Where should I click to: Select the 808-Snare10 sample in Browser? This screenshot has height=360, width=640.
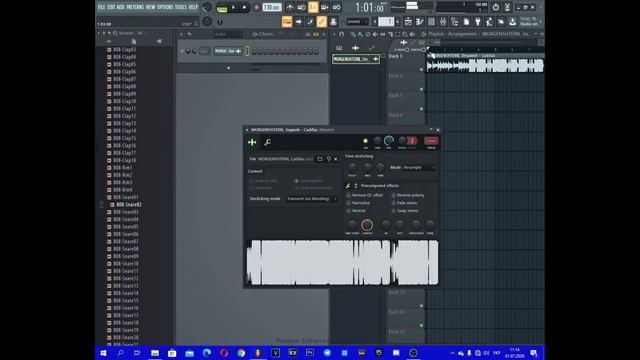(125, 264)
